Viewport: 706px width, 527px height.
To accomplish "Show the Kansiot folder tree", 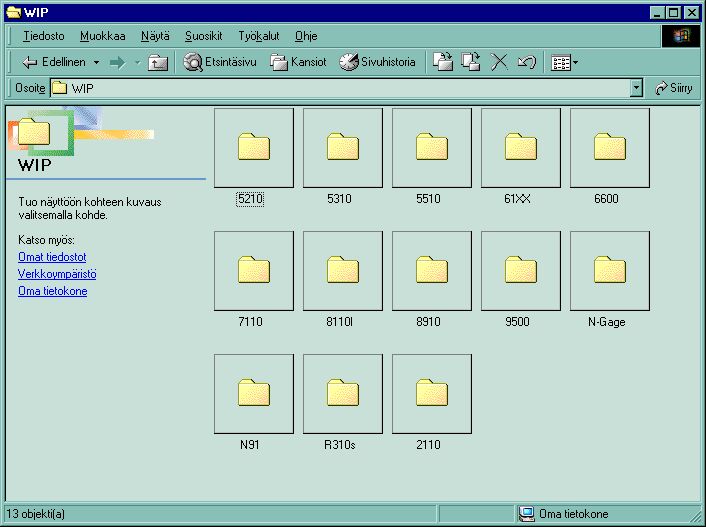I will coord(298,62).
